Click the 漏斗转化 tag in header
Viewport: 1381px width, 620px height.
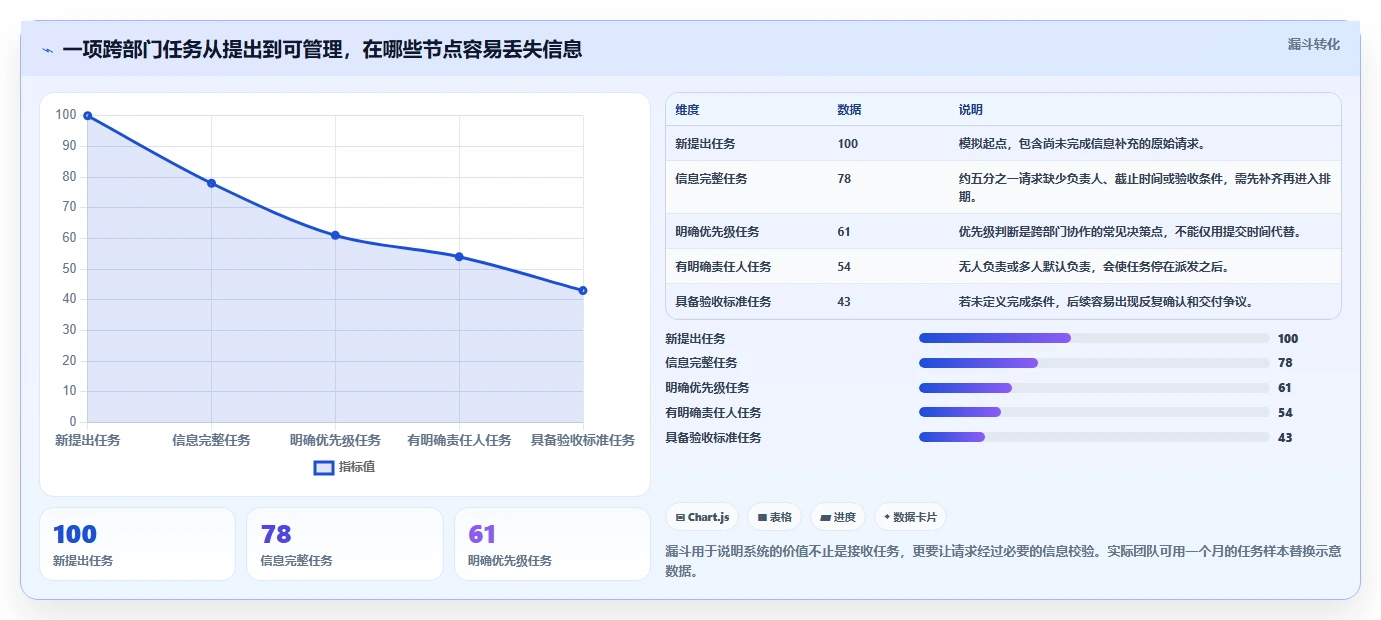tap(1313, 44)
